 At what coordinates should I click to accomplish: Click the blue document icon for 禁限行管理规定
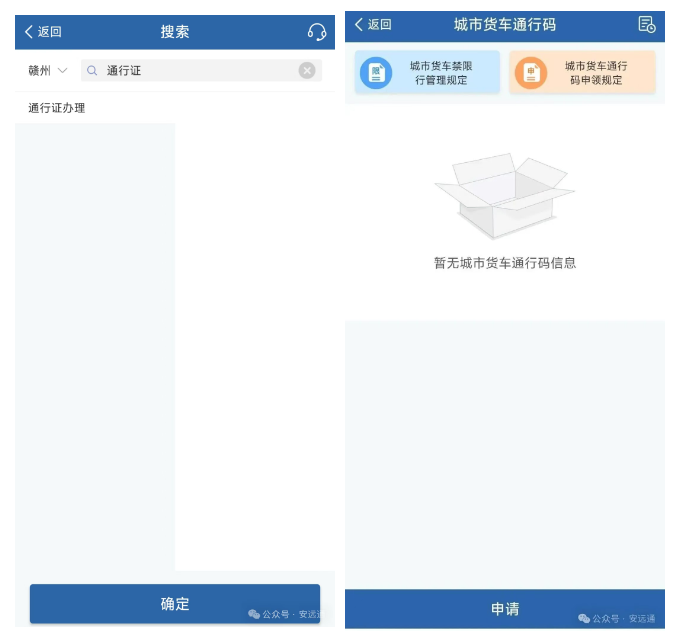[x=376, y=73]
